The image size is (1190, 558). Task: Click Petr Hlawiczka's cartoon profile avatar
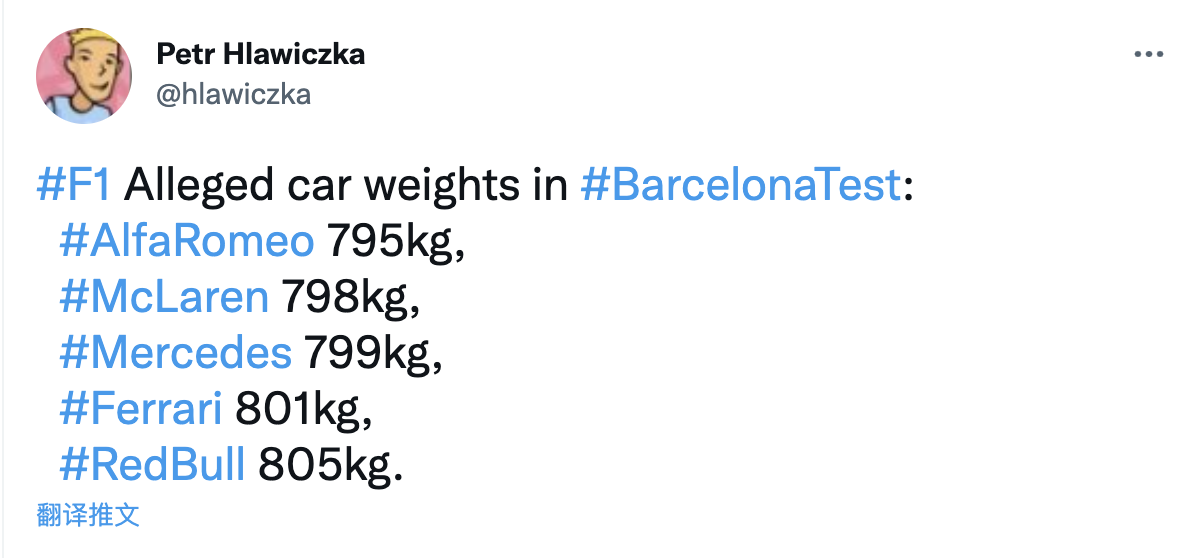click(x=84, y=76)
